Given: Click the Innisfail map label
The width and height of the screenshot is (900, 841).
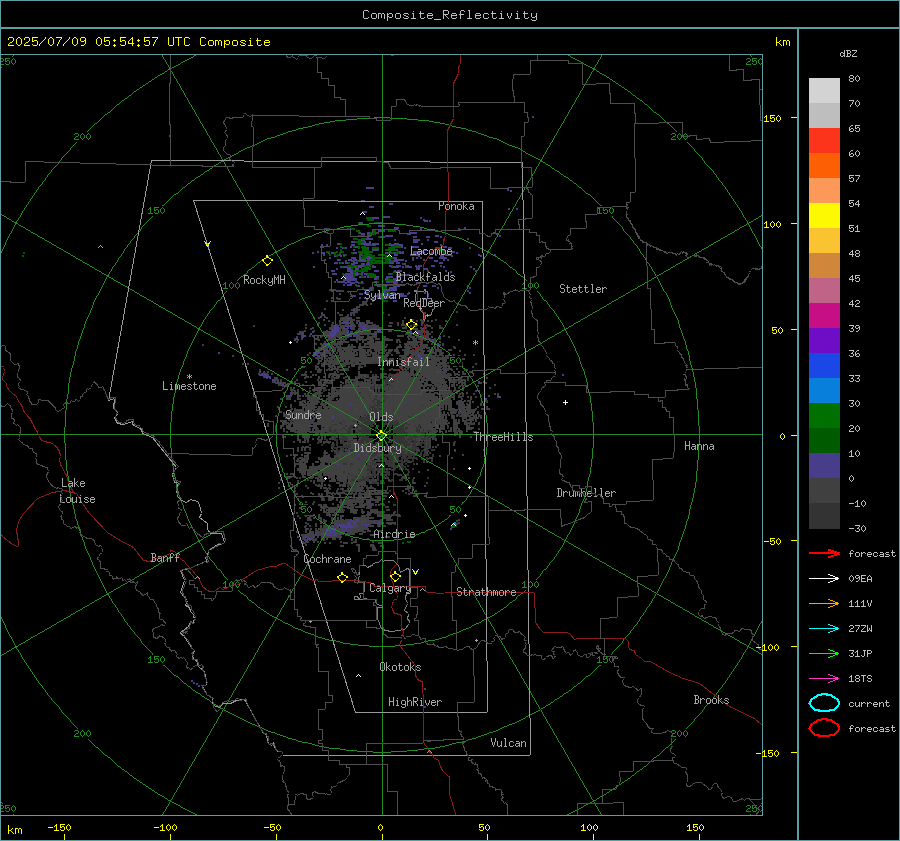Looking at the screenshot, I should click(403, 362).
